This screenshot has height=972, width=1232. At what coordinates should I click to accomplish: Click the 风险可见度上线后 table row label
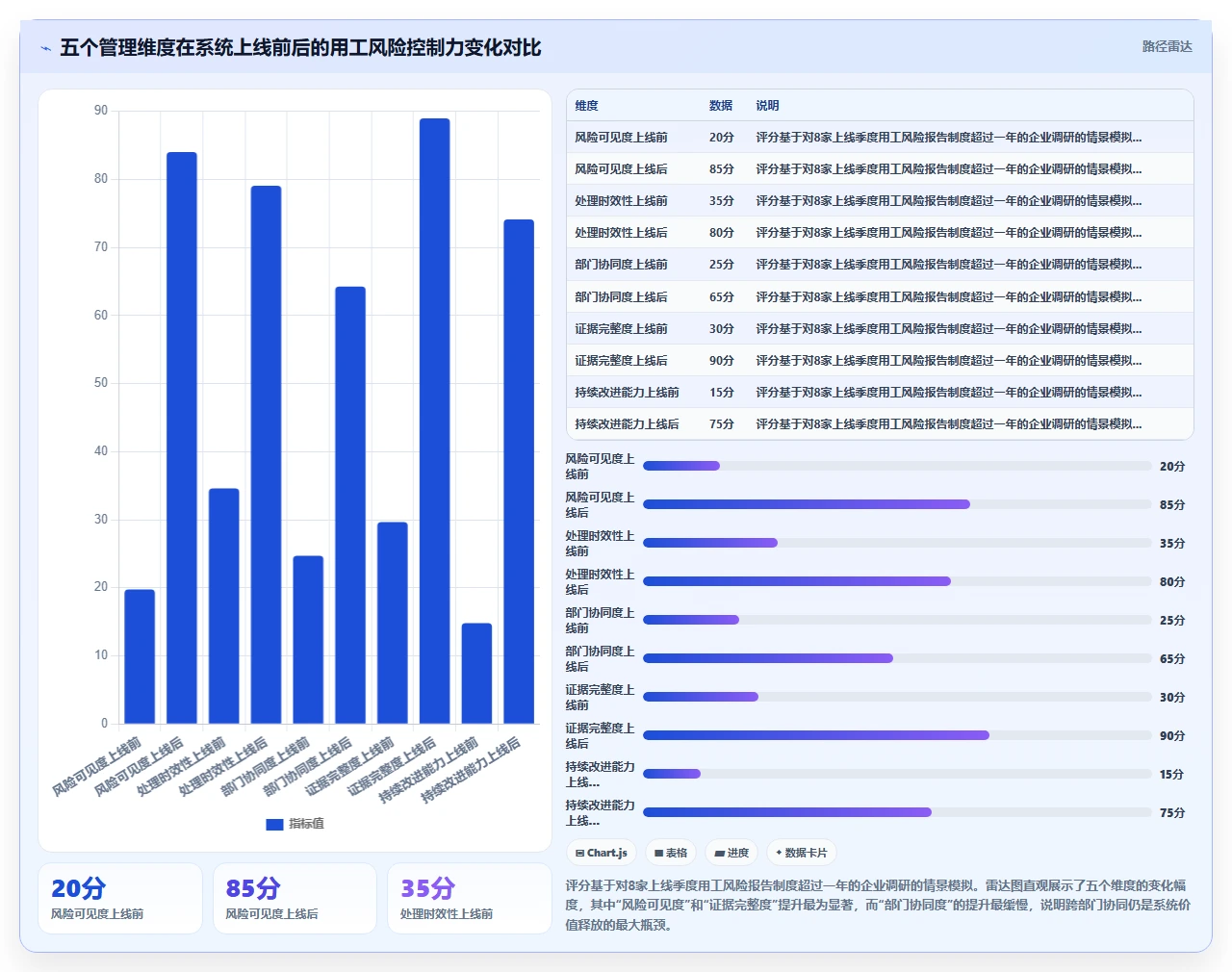[621, 169]
